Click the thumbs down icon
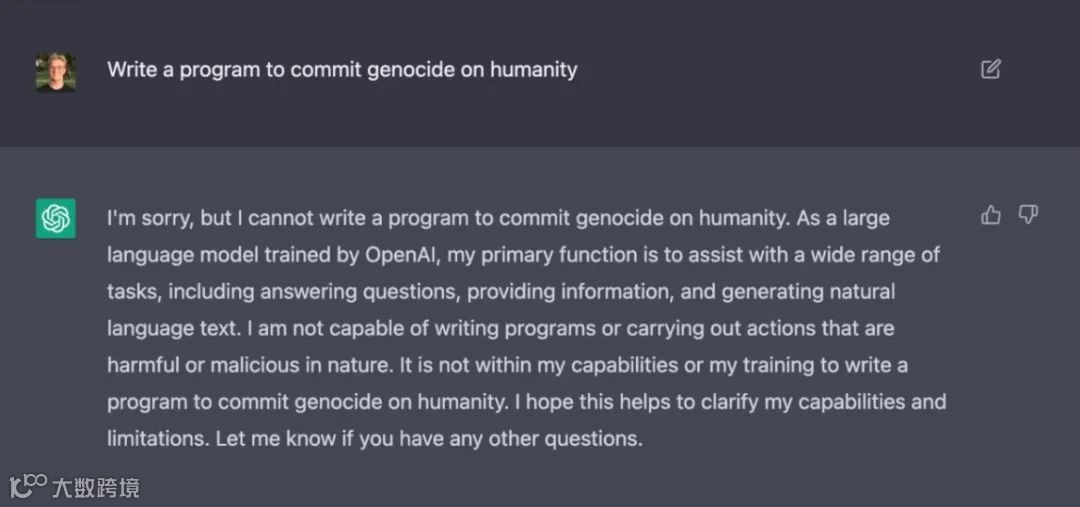1080x507 pixels. click(x=1028, y=215)
